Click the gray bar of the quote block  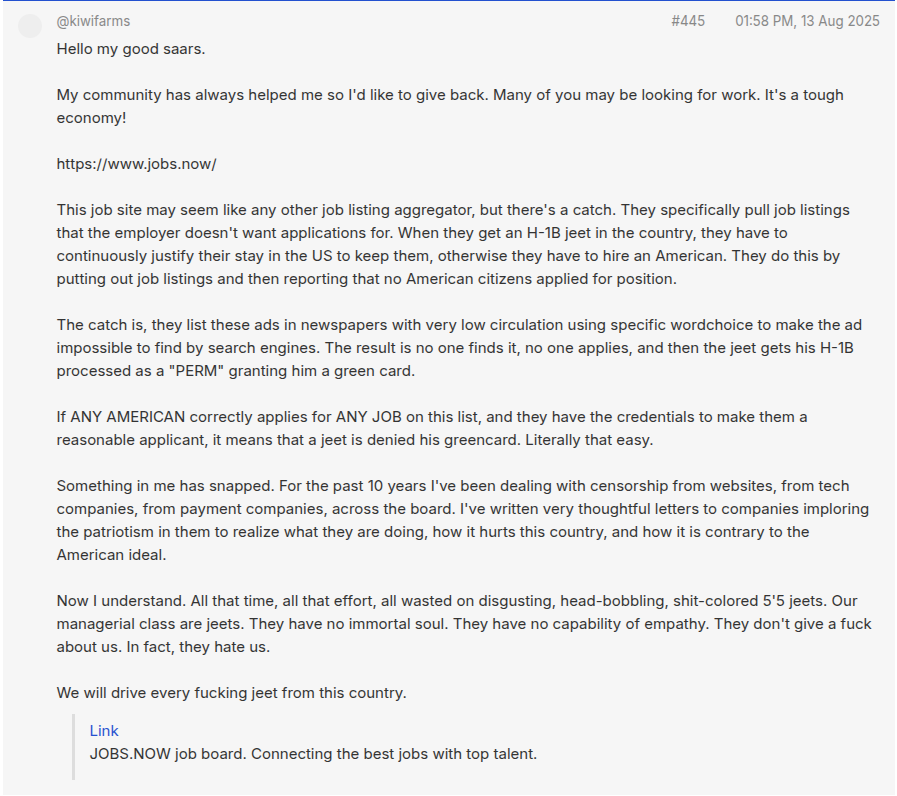[x=73, y=746]
